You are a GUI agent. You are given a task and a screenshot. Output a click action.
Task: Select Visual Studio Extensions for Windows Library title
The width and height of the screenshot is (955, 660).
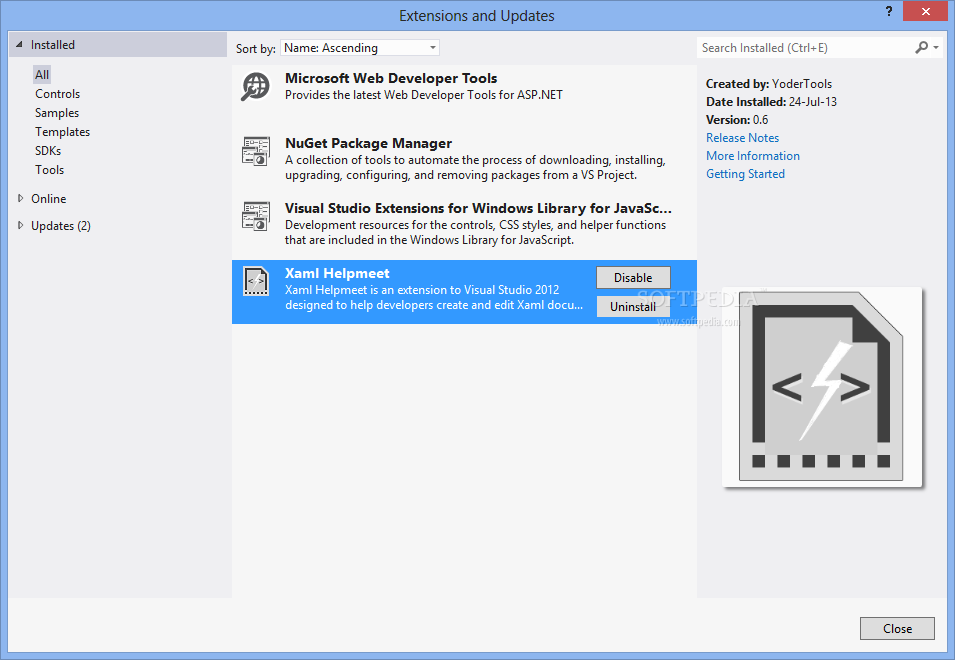click(x=478, y=208)
